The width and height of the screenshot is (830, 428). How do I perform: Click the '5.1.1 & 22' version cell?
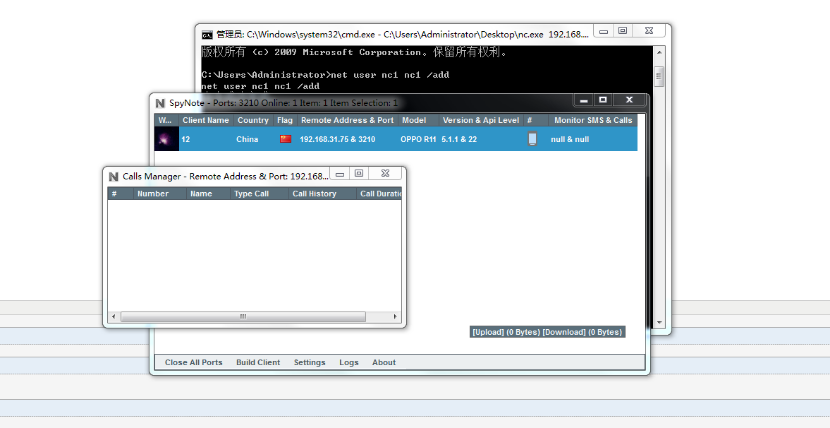click(459, 139)
